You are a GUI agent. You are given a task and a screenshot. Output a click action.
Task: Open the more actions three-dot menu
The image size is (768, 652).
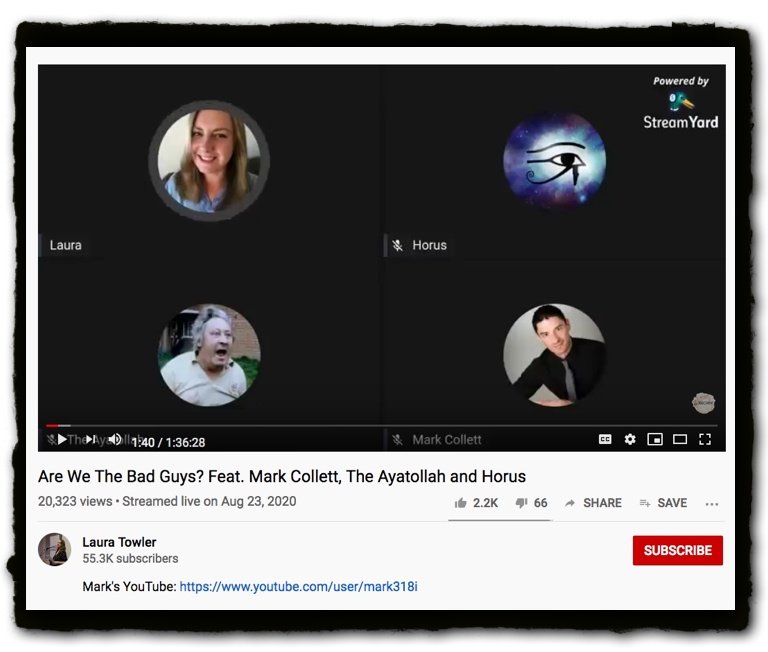712,504
